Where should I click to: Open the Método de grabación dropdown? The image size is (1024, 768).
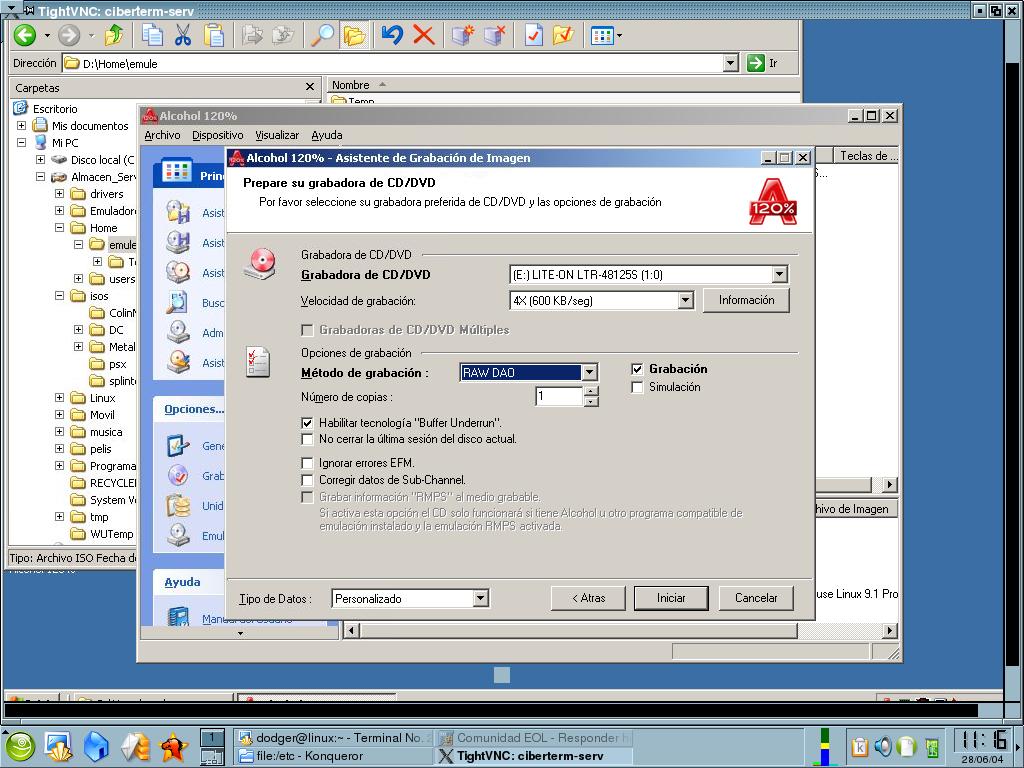(589, 372)
